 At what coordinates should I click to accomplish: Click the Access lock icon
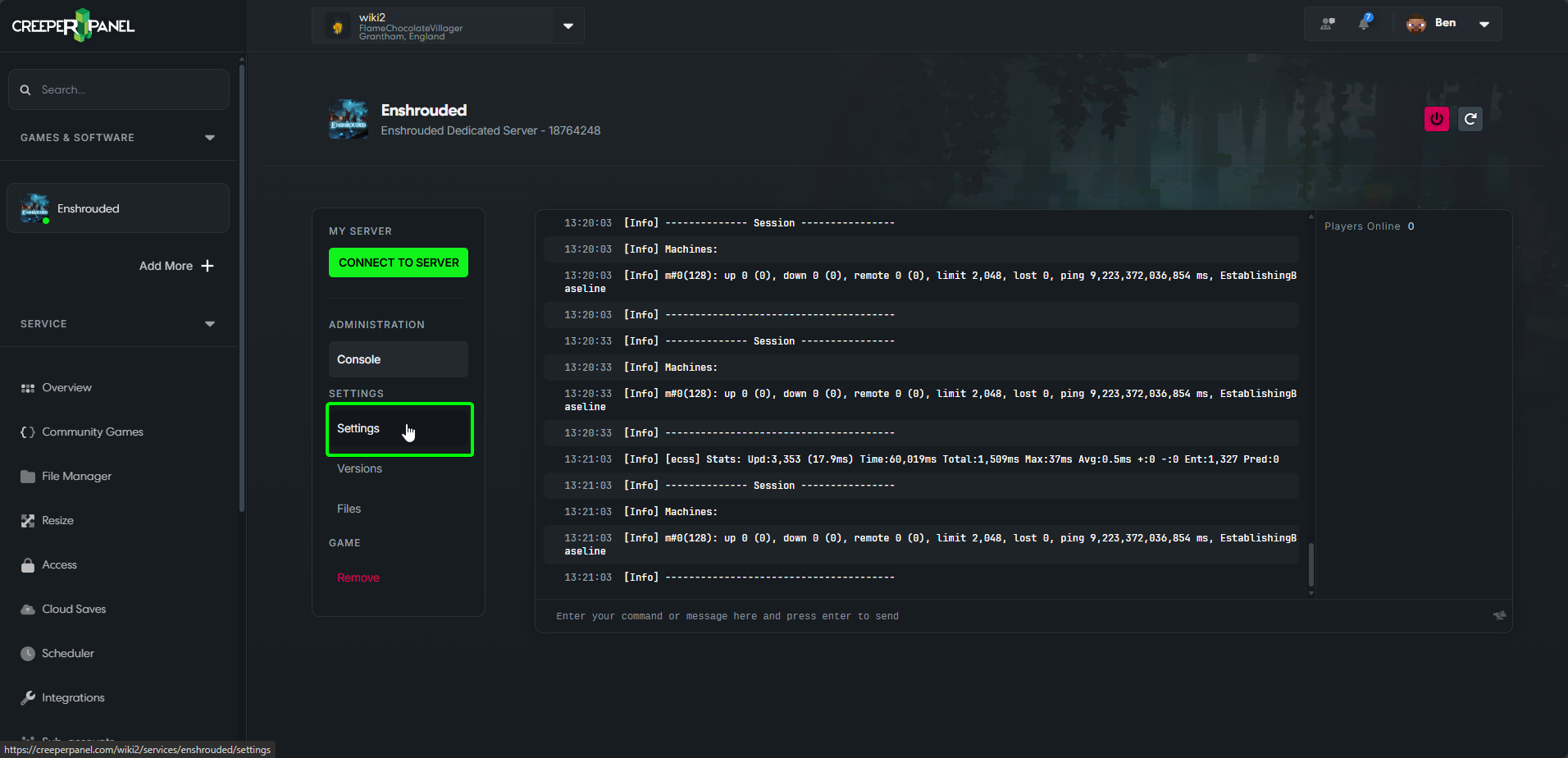click(28, 565)
